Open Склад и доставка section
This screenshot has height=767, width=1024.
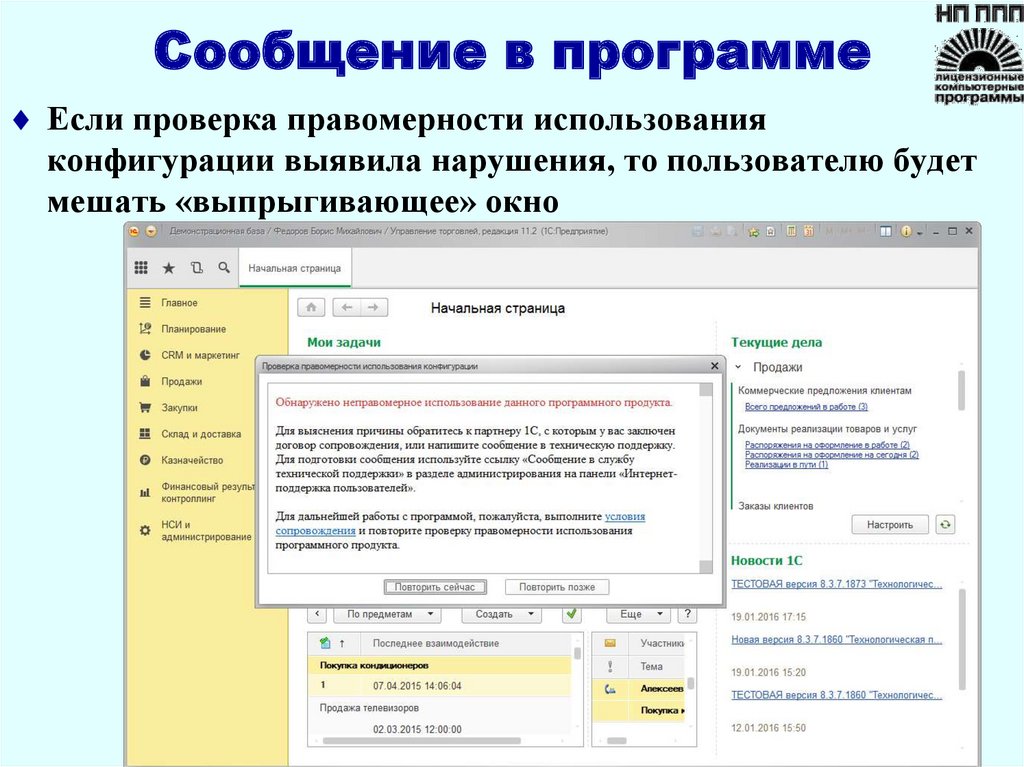(x=200, y=434)
